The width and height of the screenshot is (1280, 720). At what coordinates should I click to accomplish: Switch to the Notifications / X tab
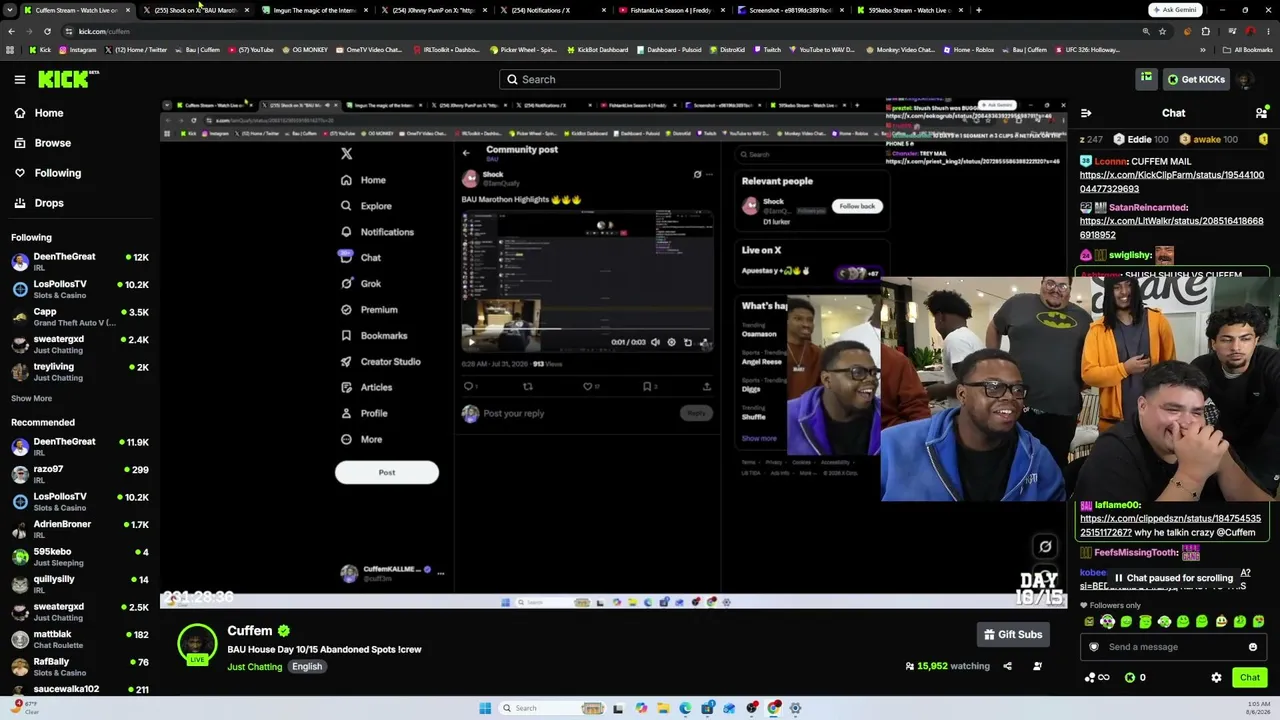click(553, 10)
